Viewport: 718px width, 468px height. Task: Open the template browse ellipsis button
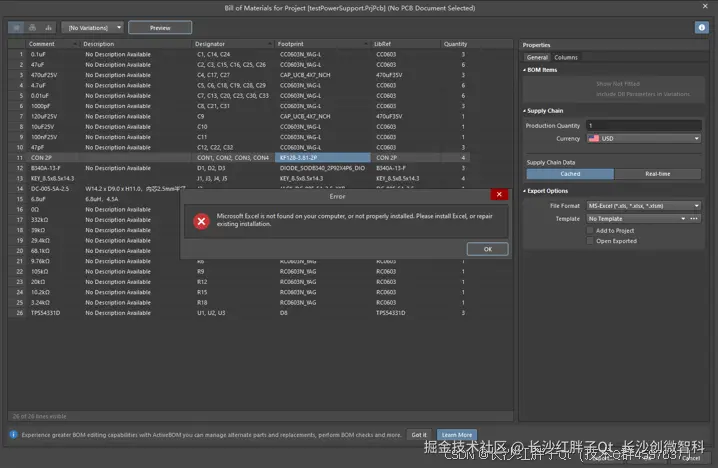694,219
